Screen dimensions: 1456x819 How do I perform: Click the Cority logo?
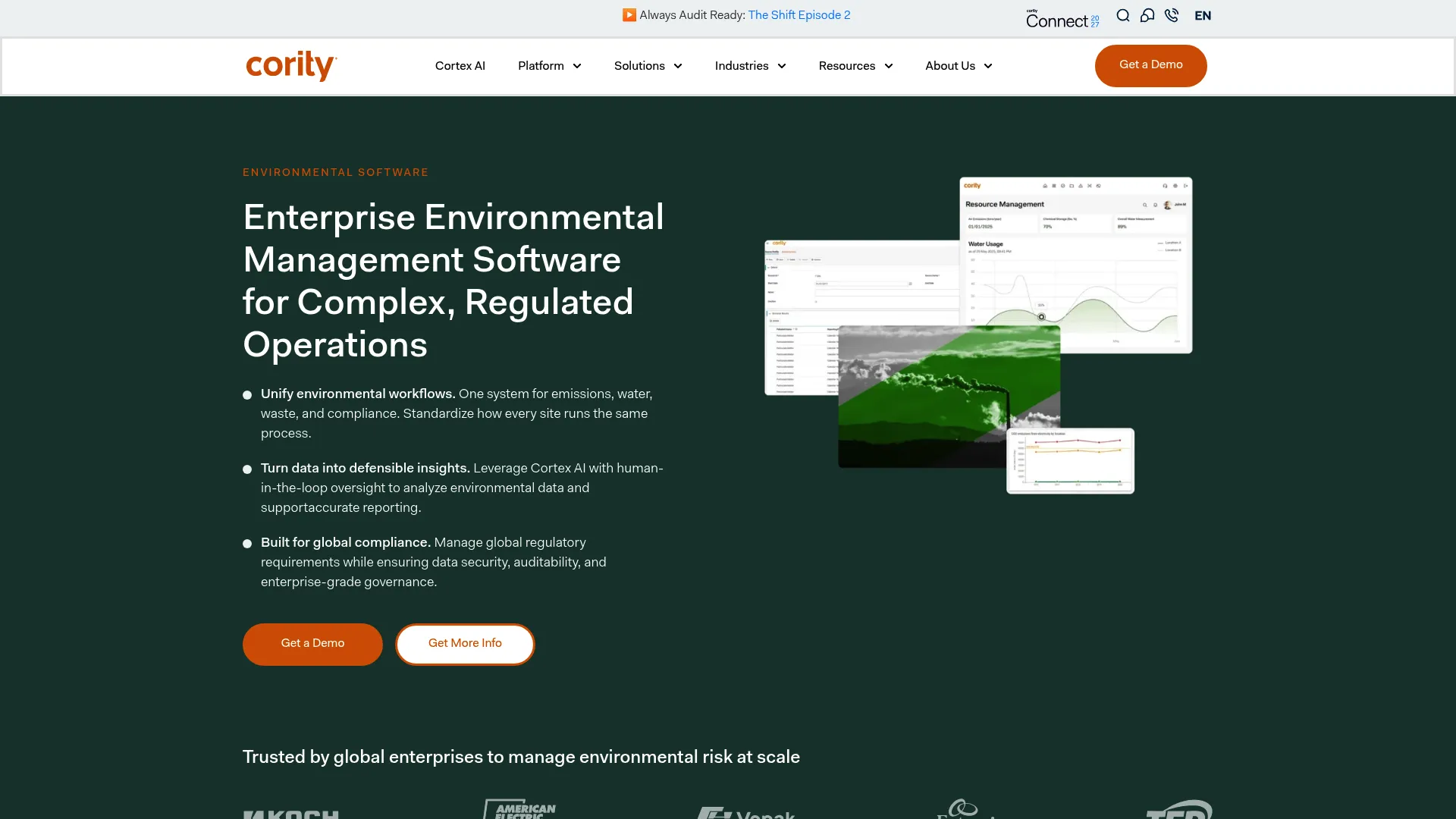tap(291, 66)
